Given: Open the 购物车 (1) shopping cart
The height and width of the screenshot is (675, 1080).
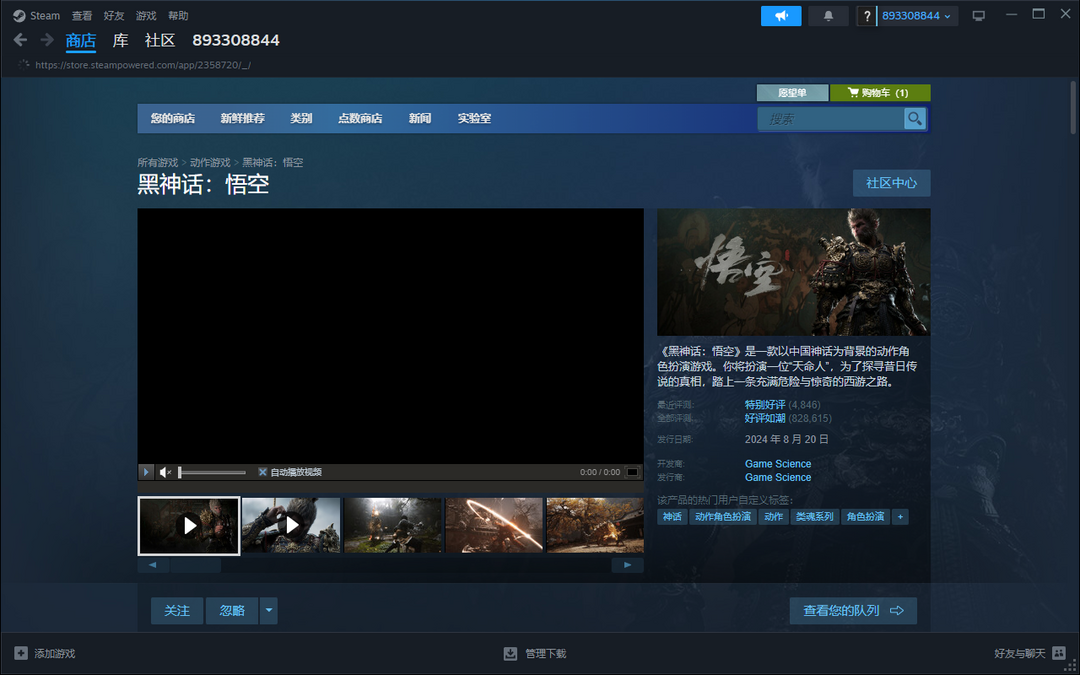Looking at the screenshot, I should tap(880, 92).
